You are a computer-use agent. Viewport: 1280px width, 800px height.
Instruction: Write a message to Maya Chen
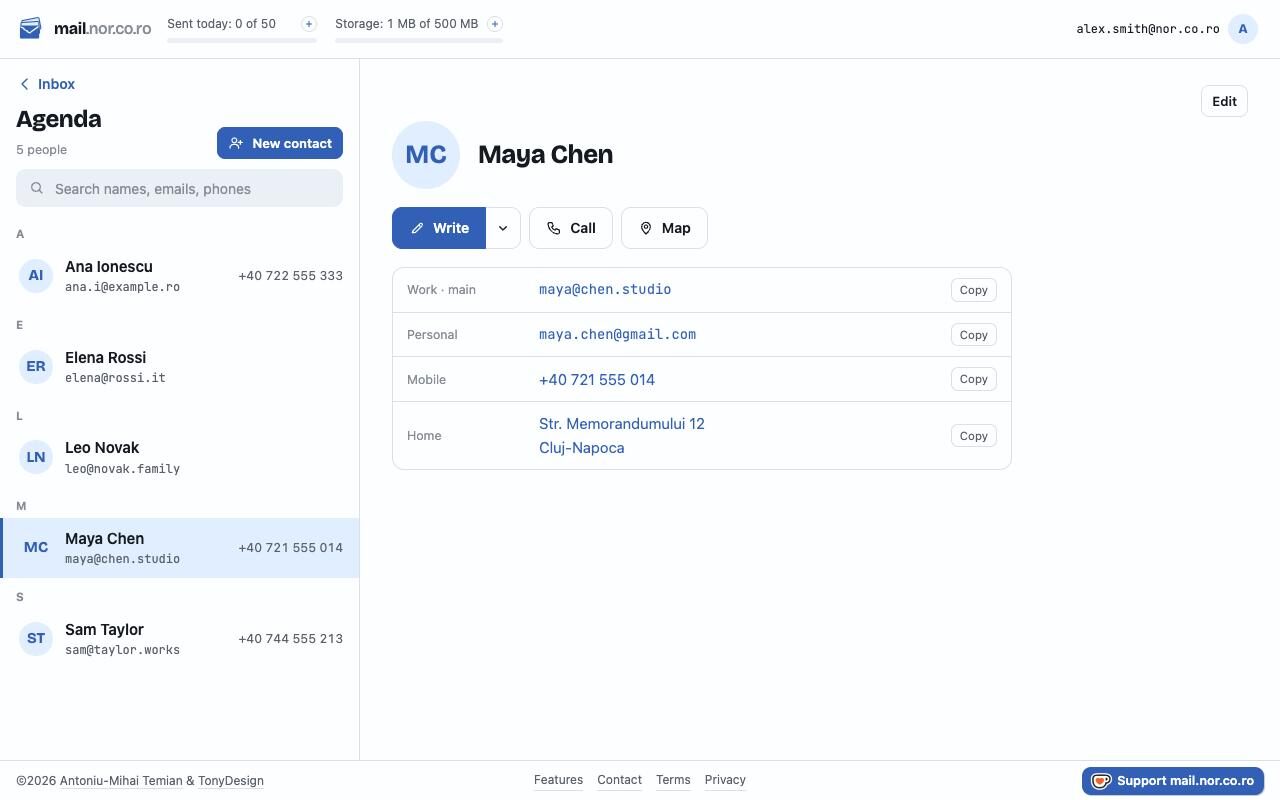(439, 228)
